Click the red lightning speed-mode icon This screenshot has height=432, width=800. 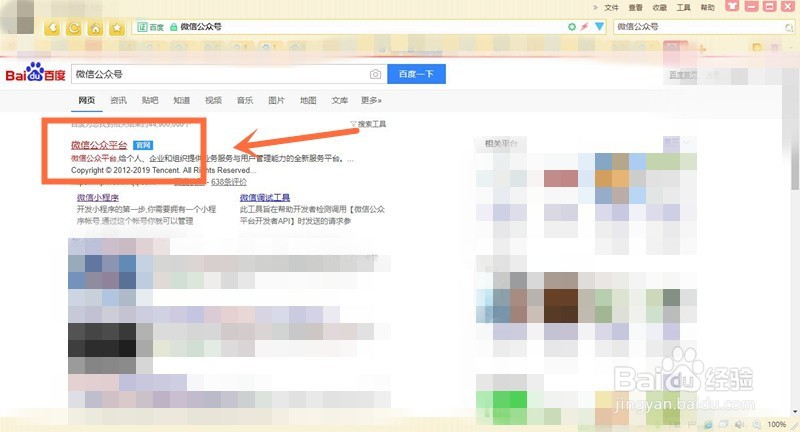click(585, 27)
